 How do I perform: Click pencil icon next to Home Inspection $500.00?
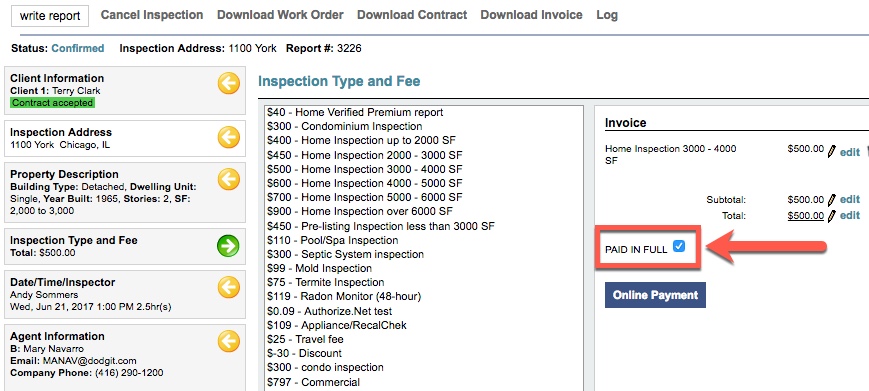[x=831, y=151]
